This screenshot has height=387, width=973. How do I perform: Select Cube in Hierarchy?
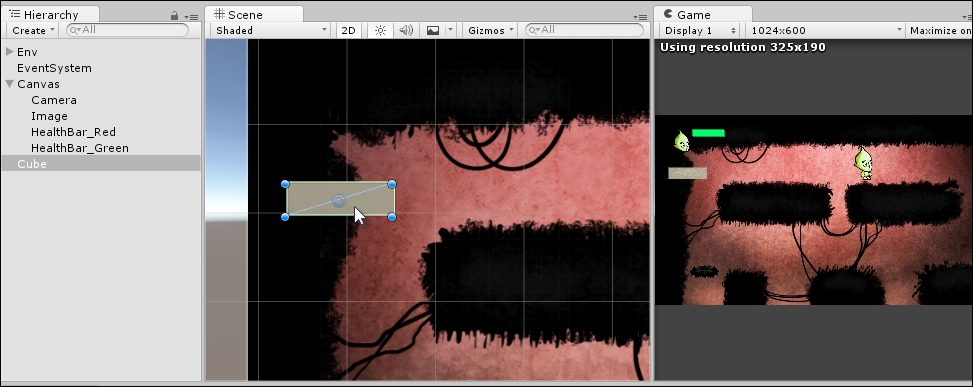(x=32, y=164)
